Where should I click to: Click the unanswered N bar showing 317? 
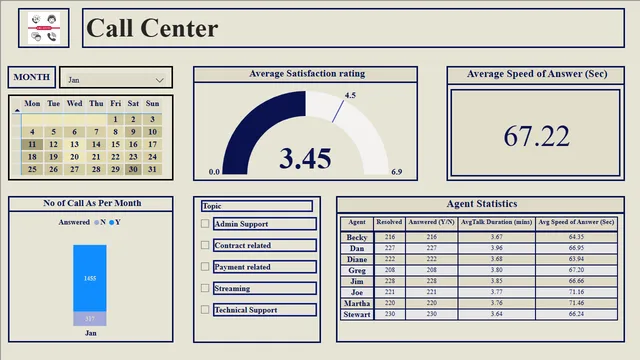click(90, 318)
